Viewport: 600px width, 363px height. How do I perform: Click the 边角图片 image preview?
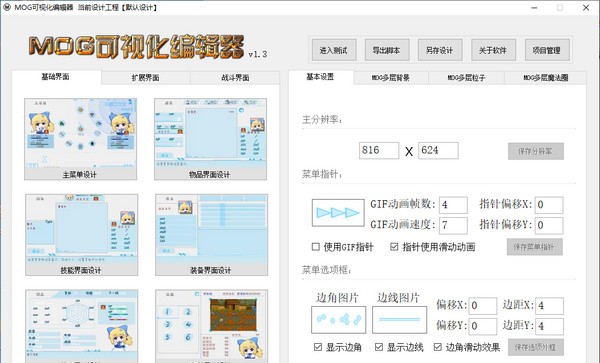[x=339, y=320]
